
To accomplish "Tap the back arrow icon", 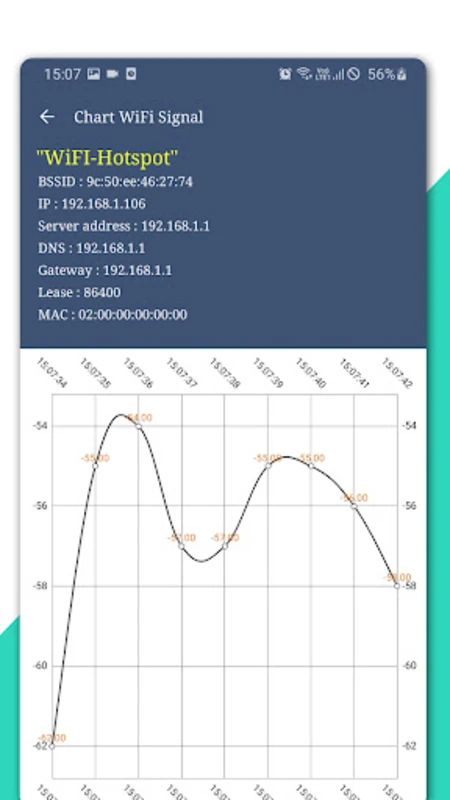I will (47, 117).
